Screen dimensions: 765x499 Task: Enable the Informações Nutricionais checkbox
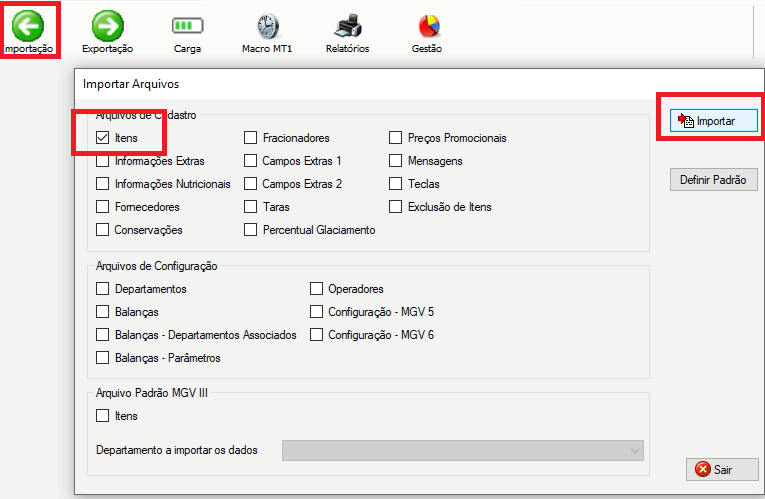[x=103, y=184]
